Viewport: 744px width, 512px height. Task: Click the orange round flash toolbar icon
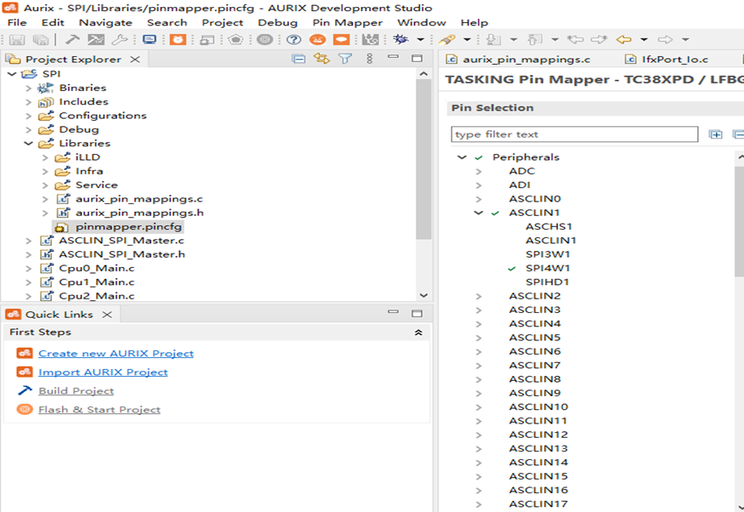(x=317, y=40)
